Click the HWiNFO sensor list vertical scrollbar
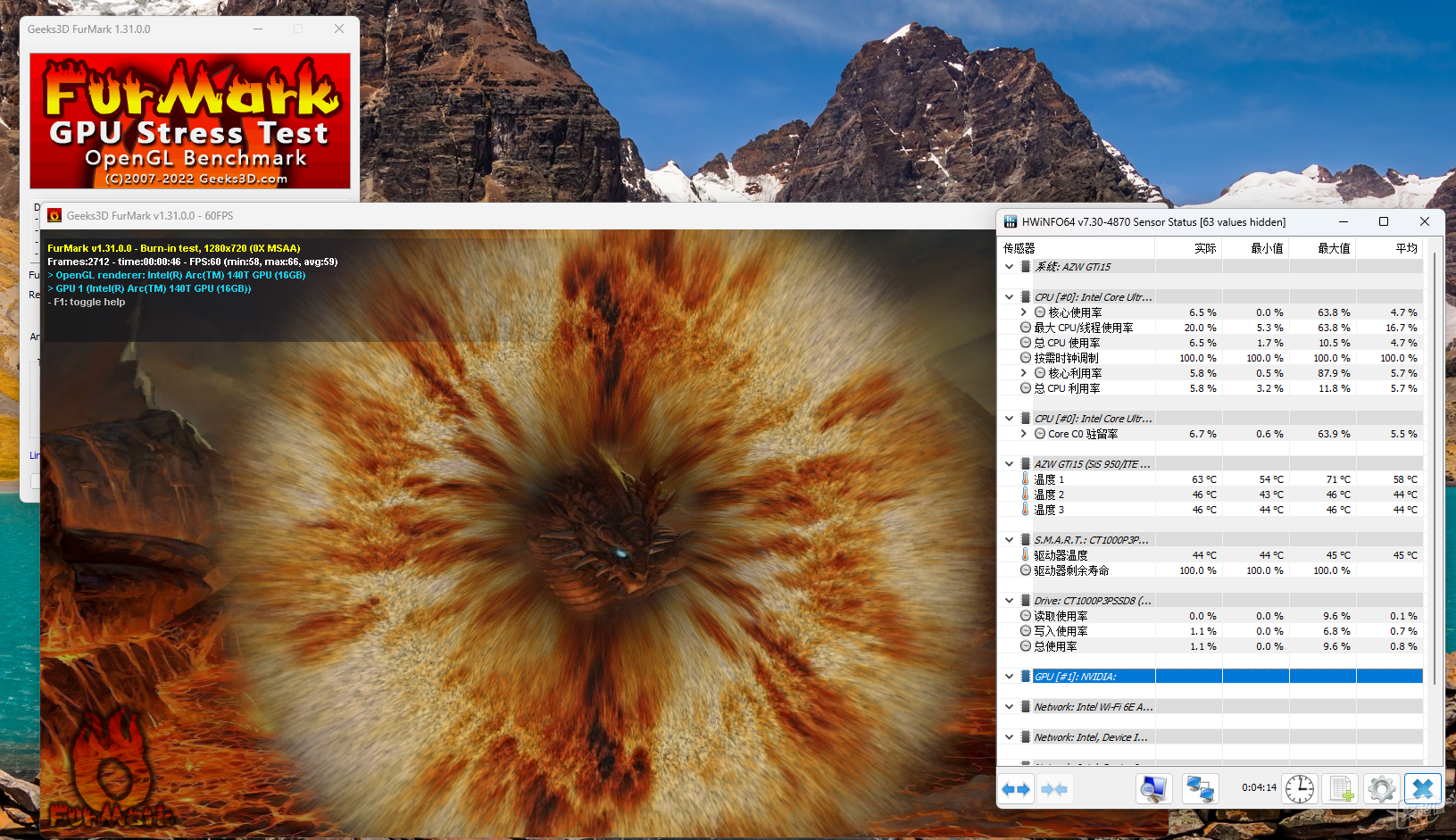1456x840 pixels. 1435,470
